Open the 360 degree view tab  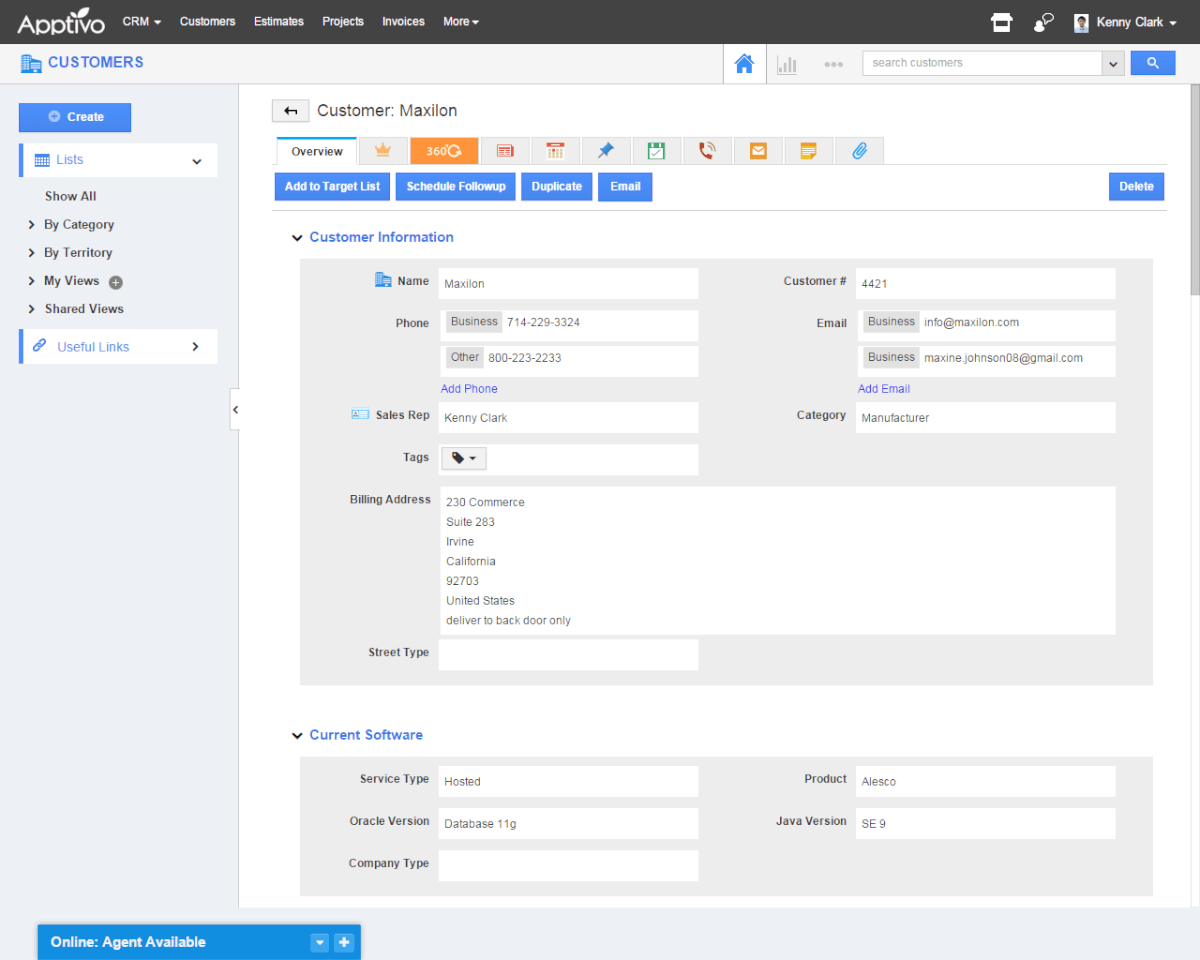pos(444,151)
